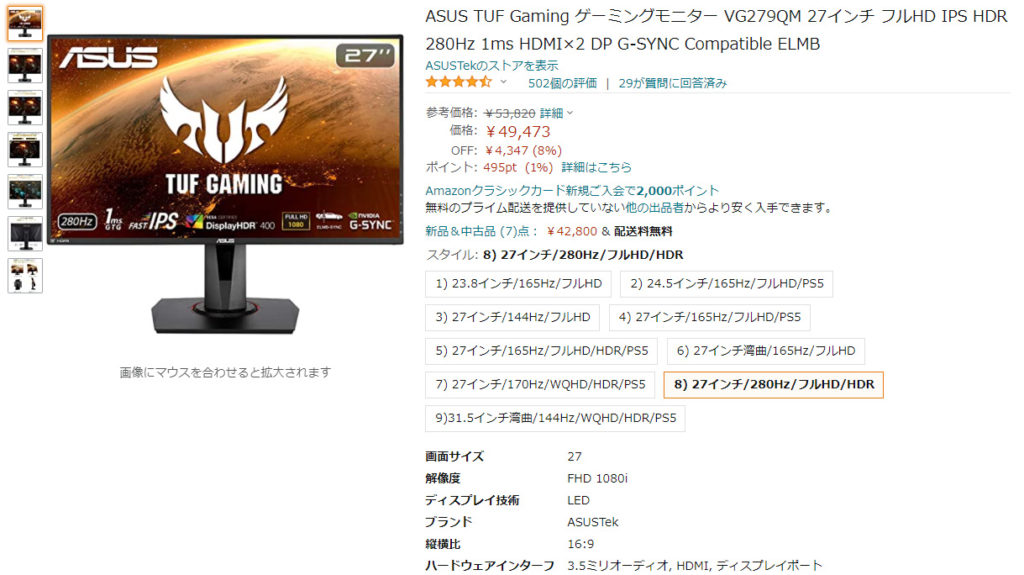Choose style 6) 27インチ湾曲/165Hz/フルHD

click(x=765, y=351)
